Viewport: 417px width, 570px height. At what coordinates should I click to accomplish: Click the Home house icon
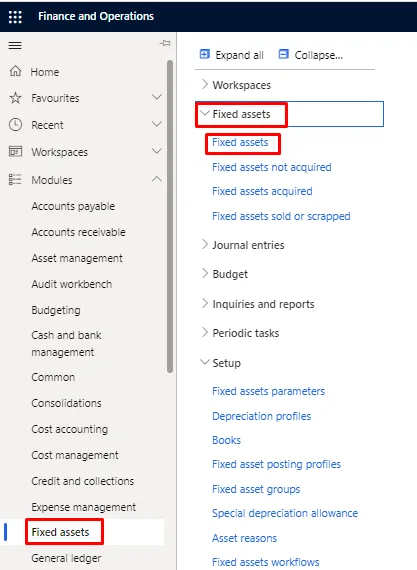tap(15, 71)
